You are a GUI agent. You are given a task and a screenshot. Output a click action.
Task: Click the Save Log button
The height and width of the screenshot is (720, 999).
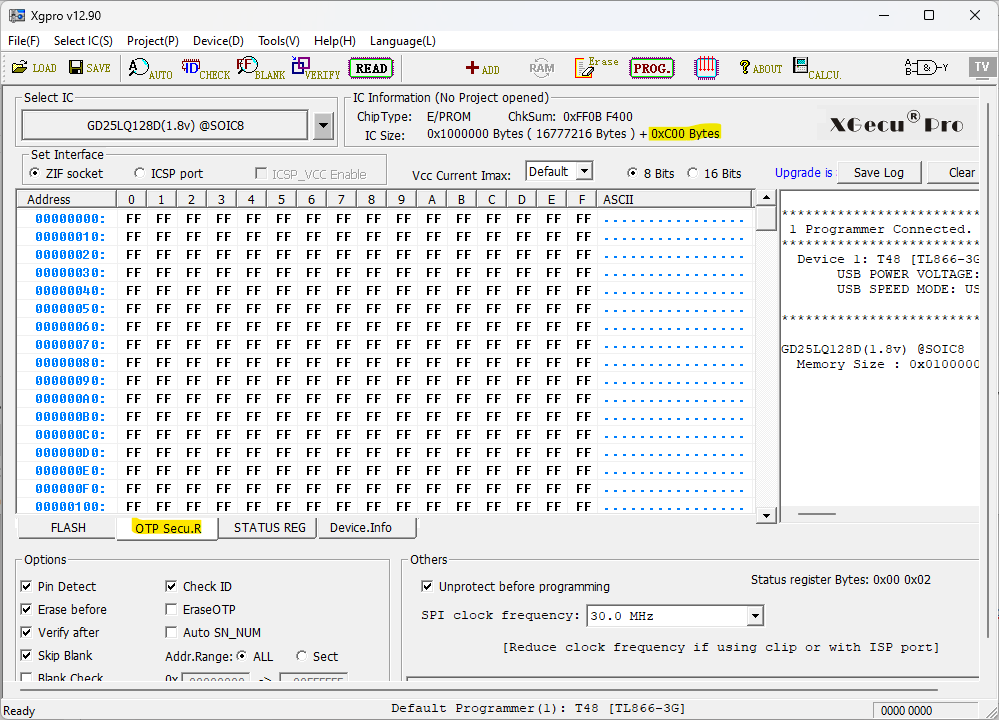click(879, 173)
